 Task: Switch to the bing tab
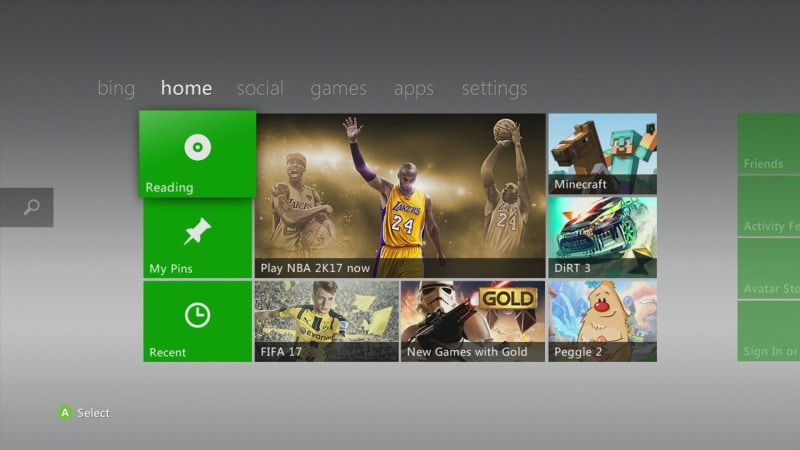point(116,88)
